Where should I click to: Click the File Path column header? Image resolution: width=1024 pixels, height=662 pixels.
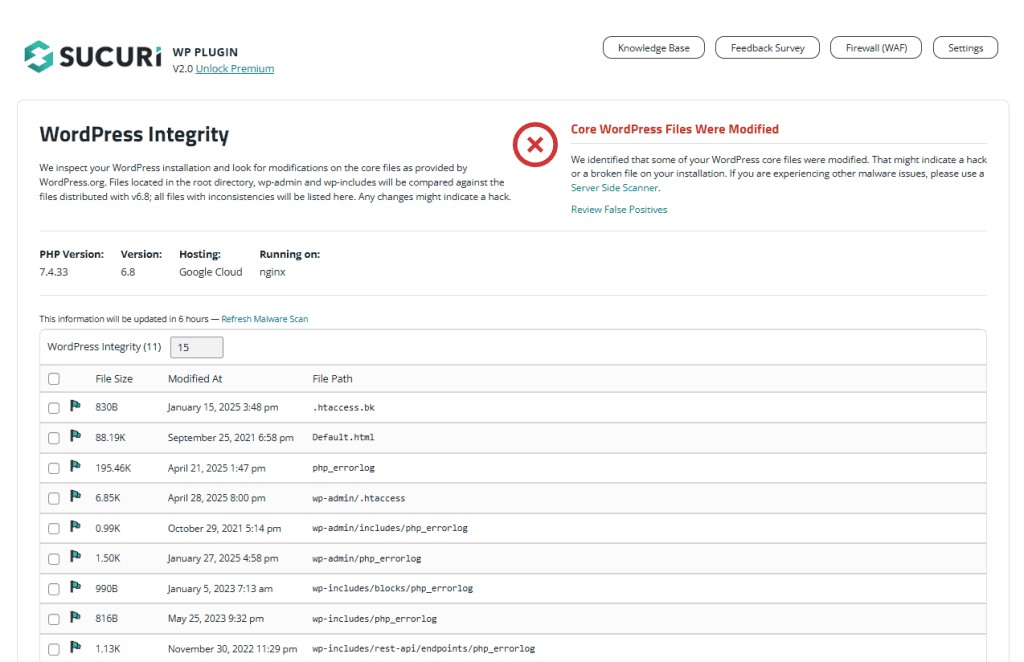(x=332, y=379)
